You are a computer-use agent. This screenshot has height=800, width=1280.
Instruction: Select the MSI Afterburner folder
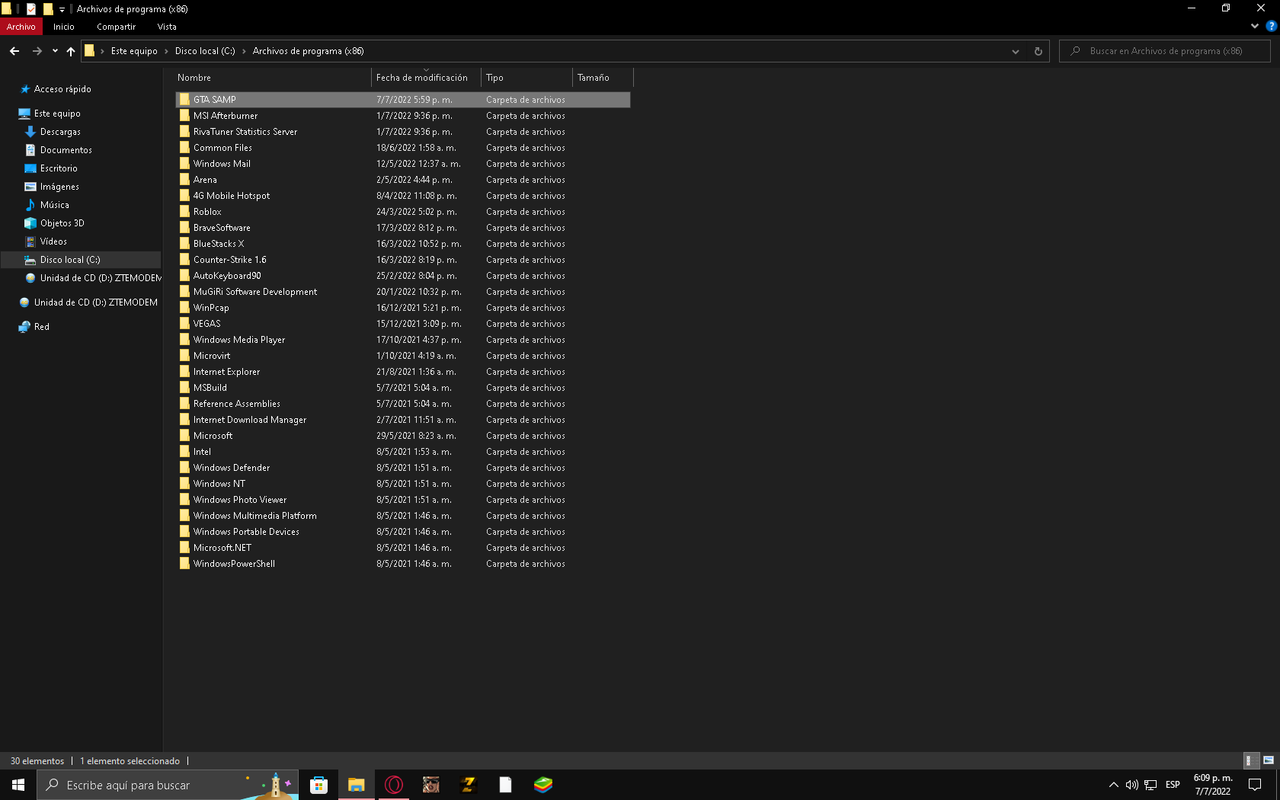tap(225, 116)
